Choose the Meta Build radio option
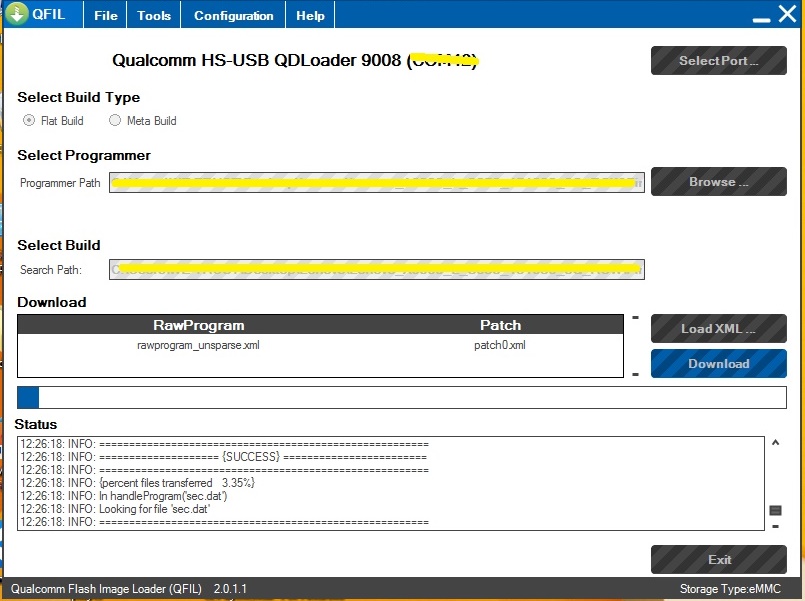This screenshot has height=601, width=805. coord(115,121)
